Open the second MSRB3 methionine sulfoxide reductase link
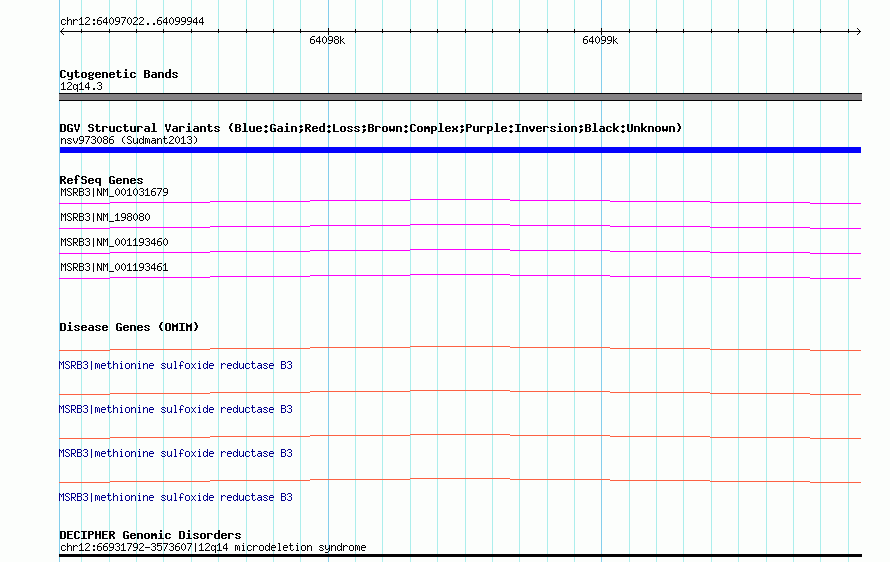 (x=175, y=409)
